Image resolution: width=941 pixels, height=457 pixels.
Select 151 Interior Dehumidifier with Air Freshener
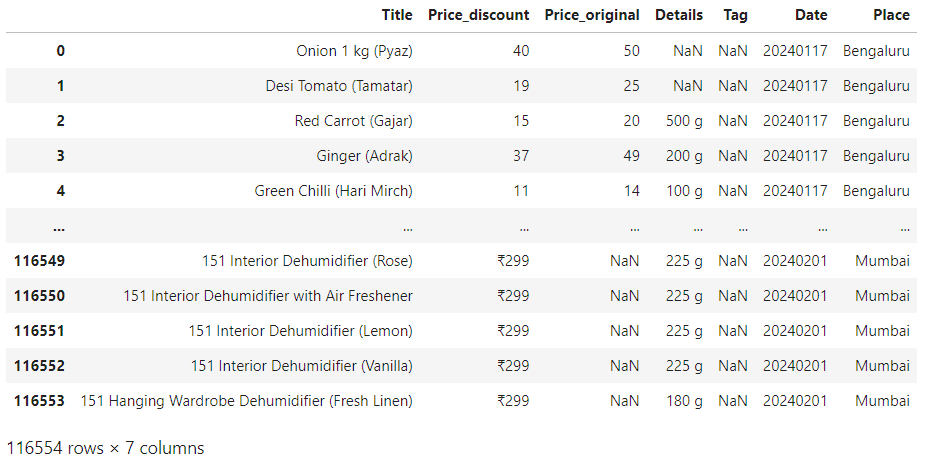point(268,296)
